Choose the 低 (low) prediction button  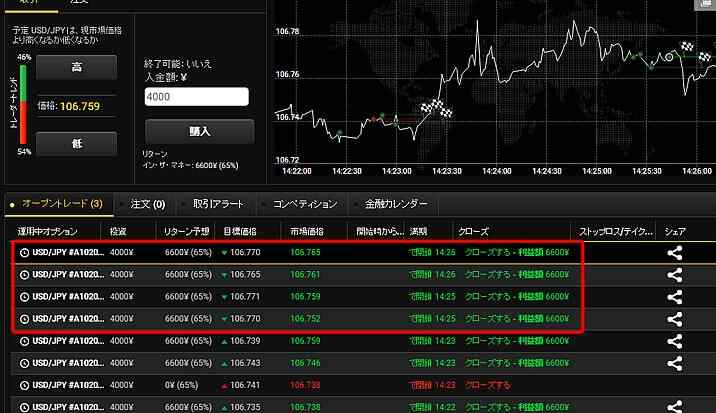[76, 144]
